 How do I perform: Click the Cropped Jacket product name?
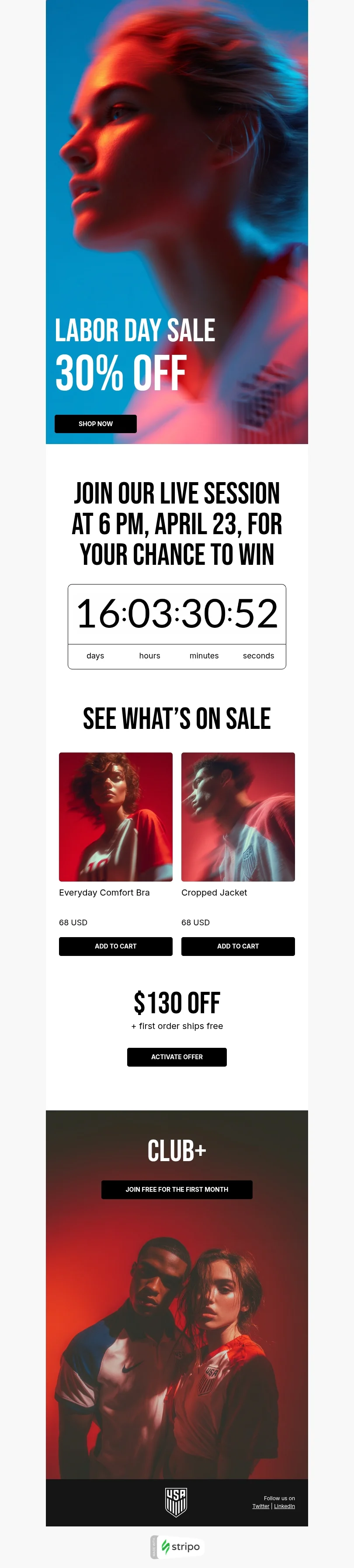[x=214, y=892]
